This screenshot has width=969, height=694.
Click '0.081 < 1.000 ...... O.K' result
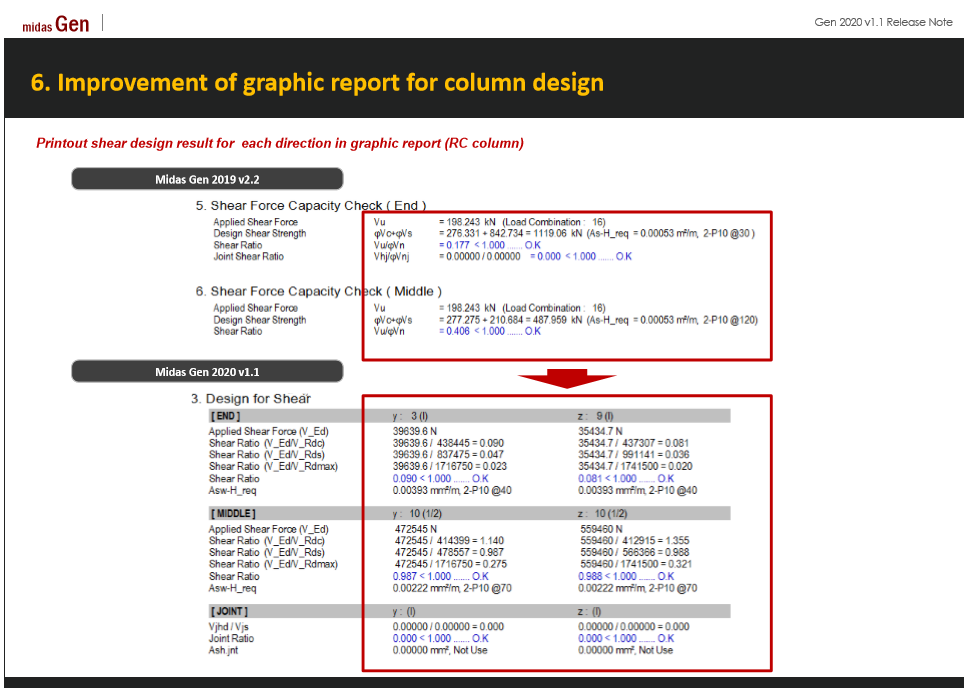coord(626,479)
